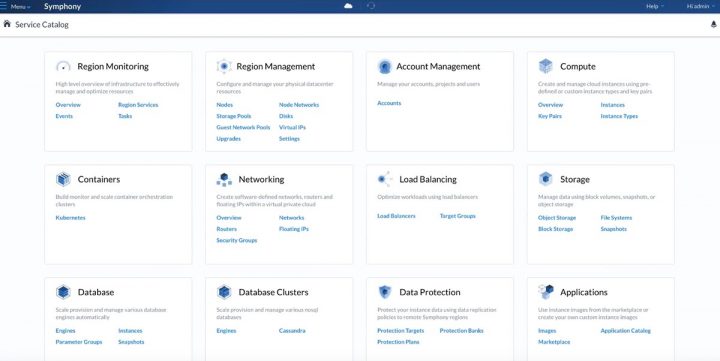Click the Networking icon

[224, 180]
